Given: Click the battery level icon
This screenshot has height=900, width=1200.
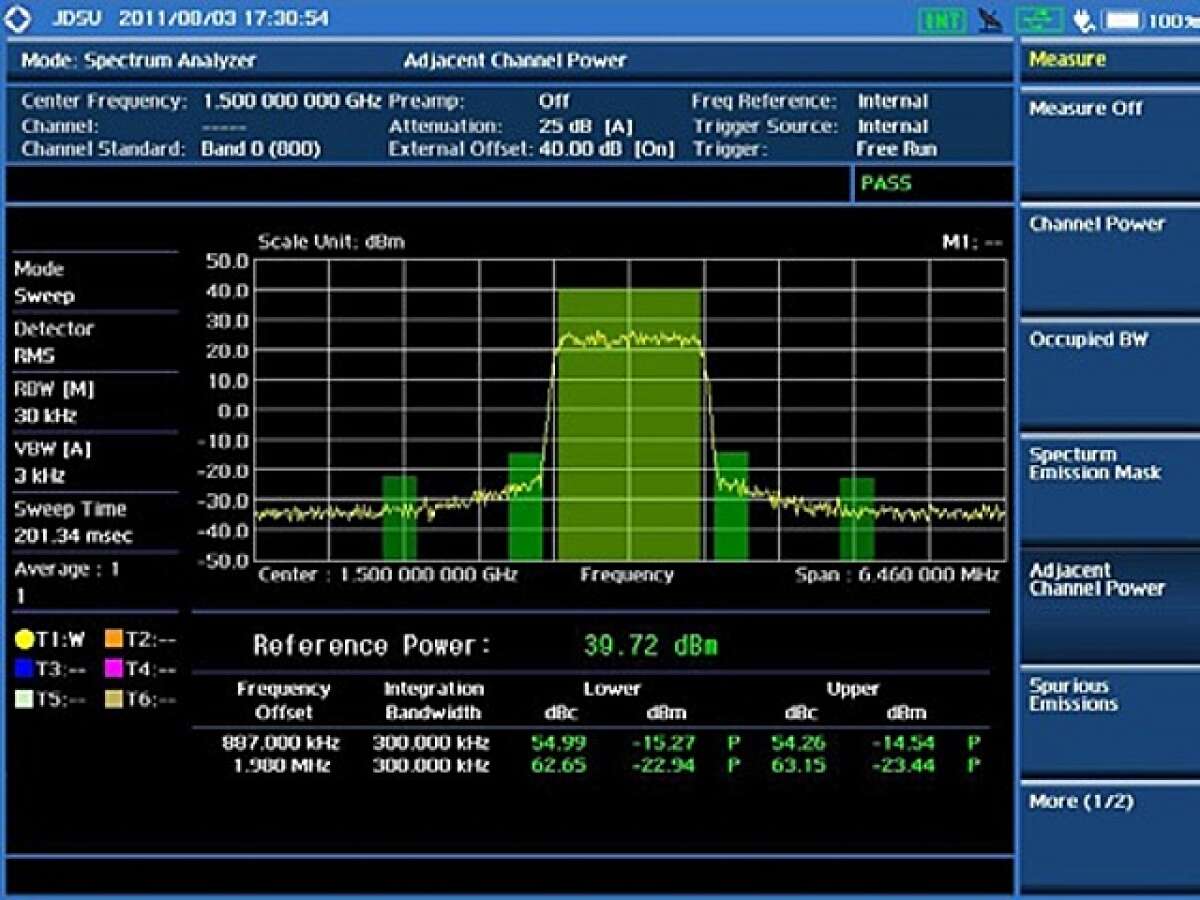Looking at the screenshot, I should 1123,19.
